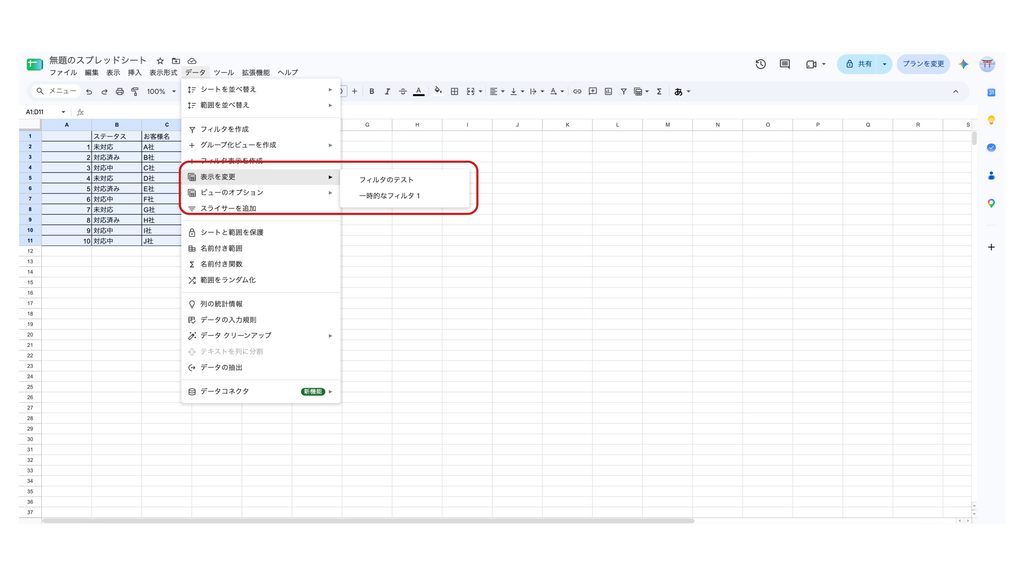The width and height of the screenshot is (1024, 576).
Task: Toggle italic text formatting
Action: point(387,91)
